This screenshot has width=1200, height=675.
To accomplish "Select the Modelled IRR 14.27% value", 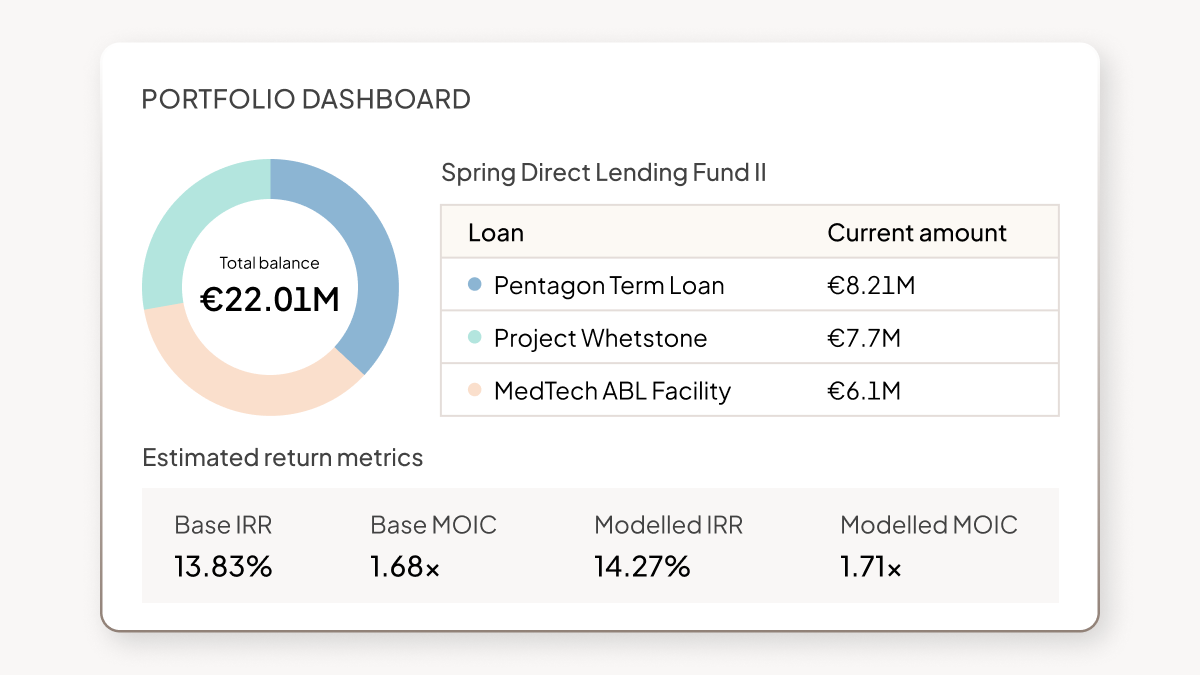I will 641,566.
